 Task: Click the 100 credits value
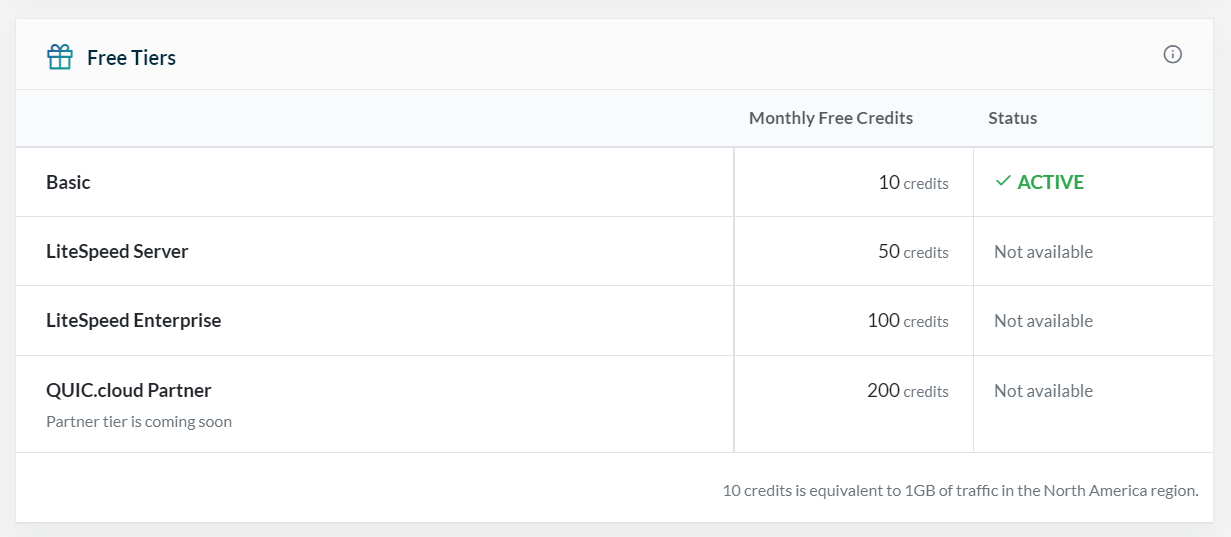coord(908,321)
